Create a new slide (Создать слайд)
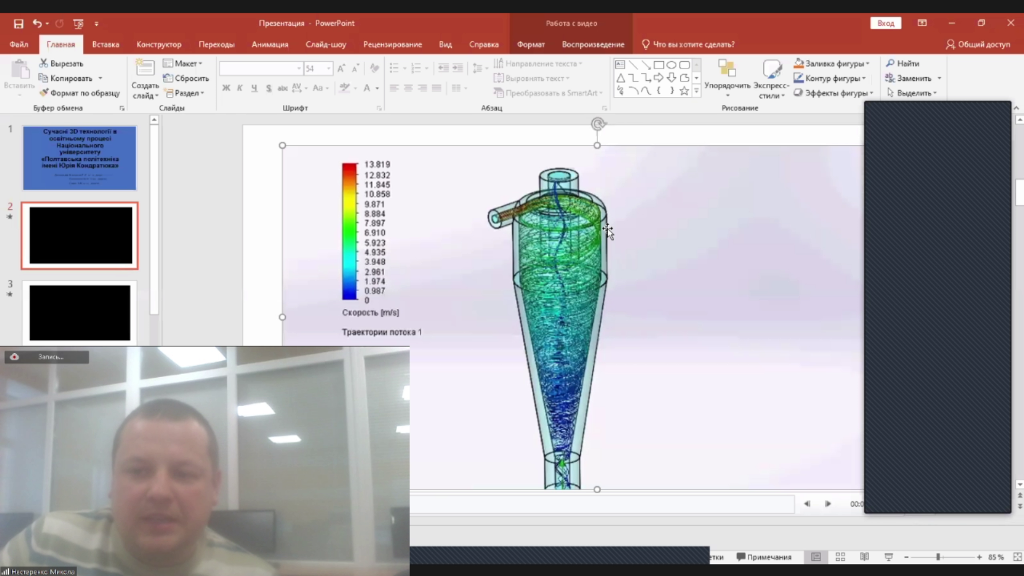 (x=145, y=78)
